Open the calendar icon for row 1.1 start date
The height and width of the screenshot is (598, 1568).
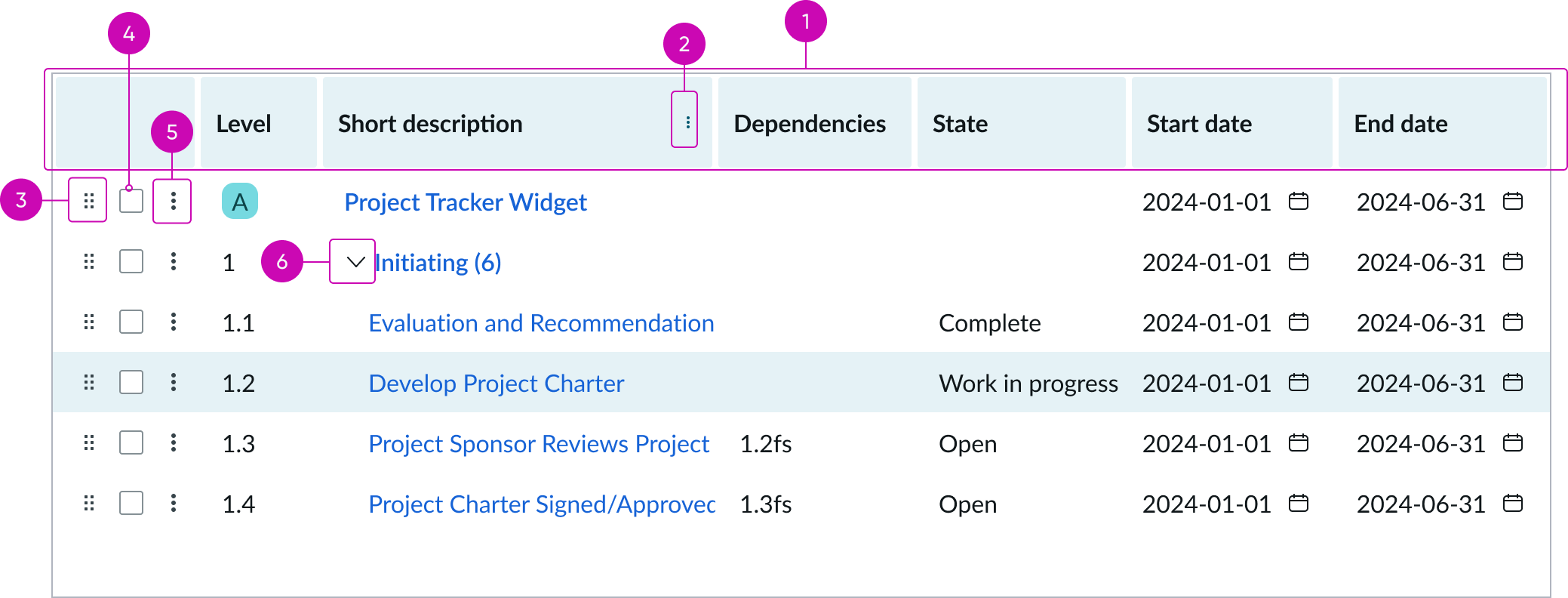(1297, 322)
